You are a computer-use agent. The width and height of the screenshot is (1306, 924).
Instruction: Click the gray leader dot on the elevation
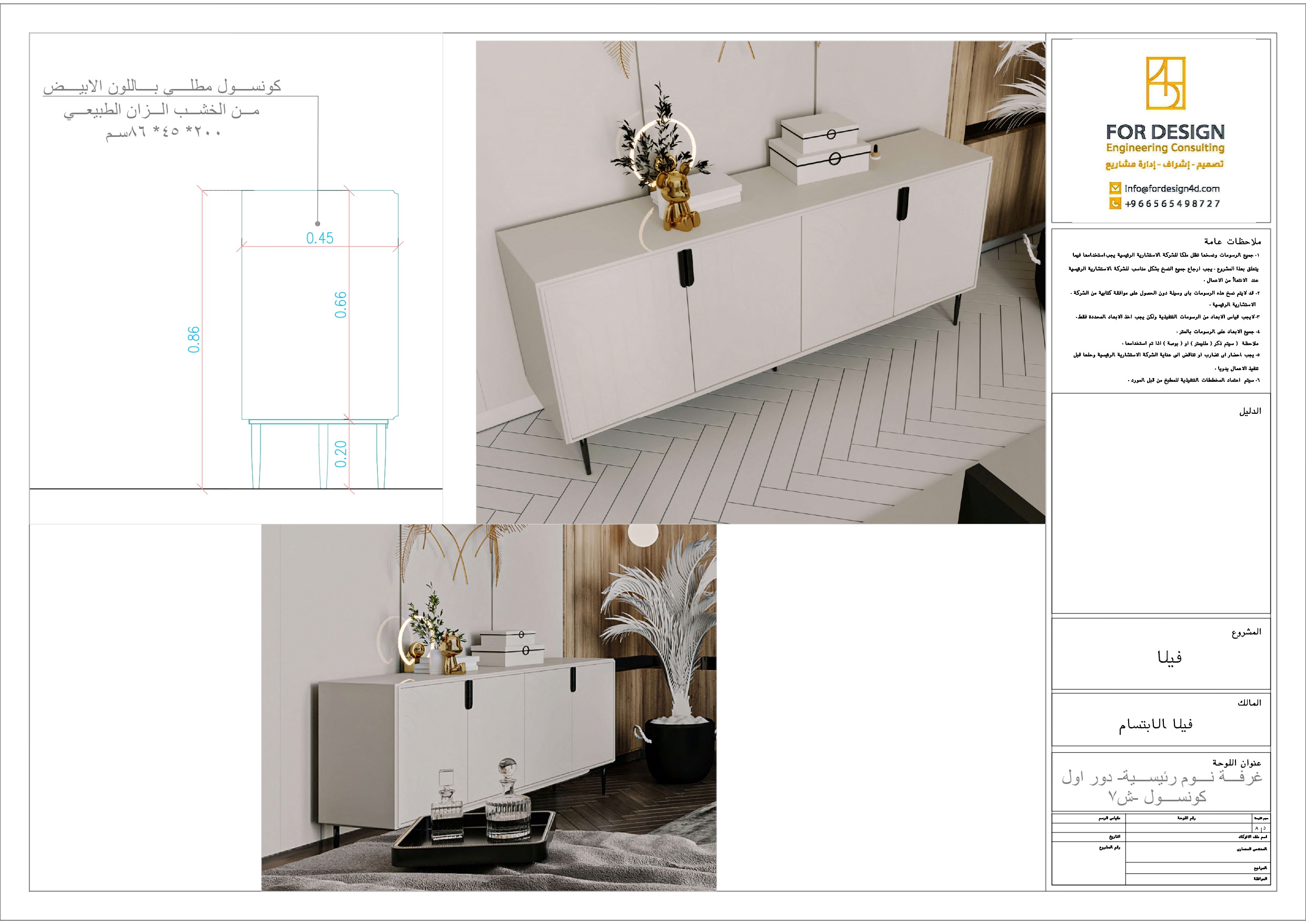pos(317,224)
